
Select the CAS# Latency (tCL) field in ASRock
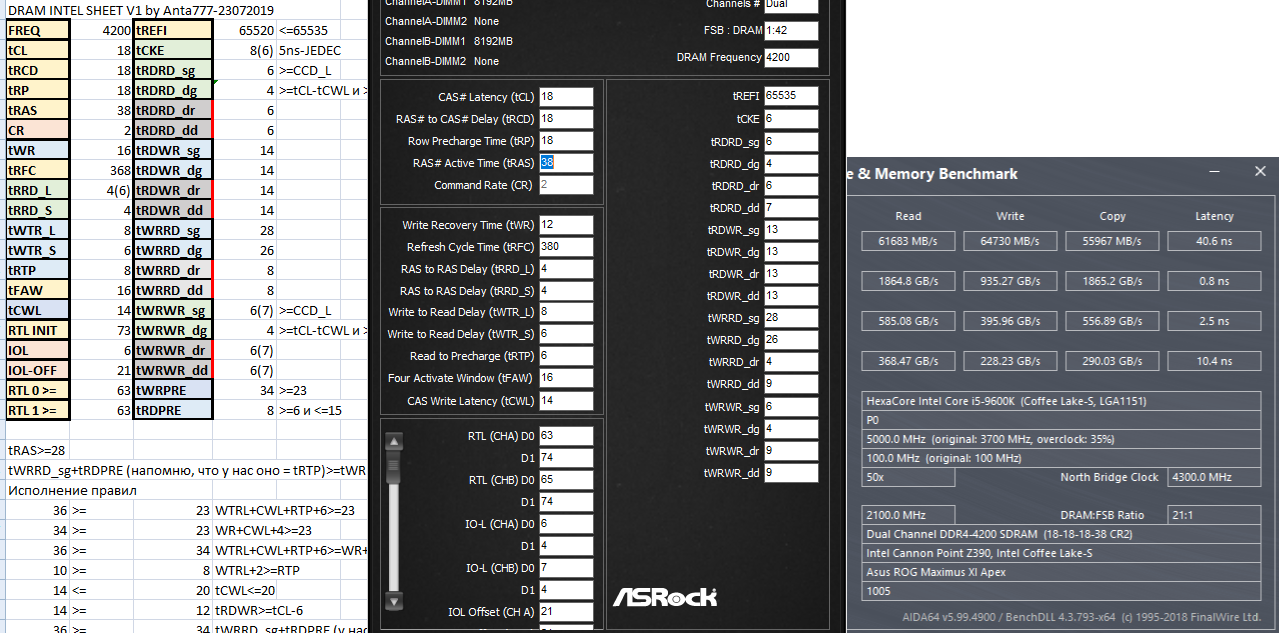[x=566, y=97]
